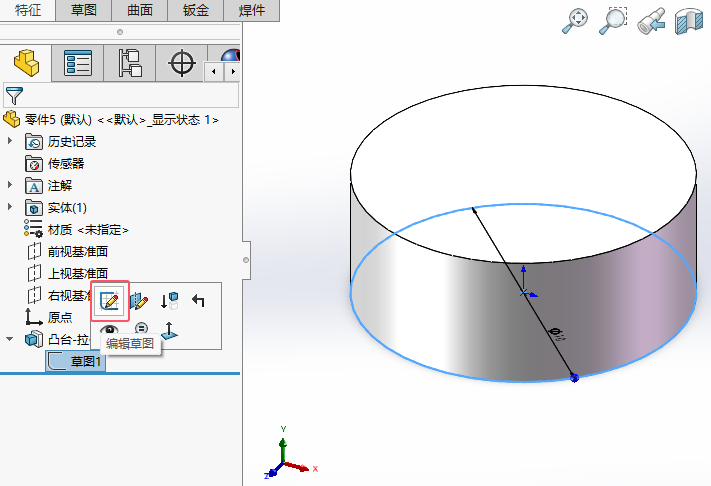The height and width of the screenshot is (486, 711).
Task: Click normal-to plane arrow icon
Action: click(169, 330)
